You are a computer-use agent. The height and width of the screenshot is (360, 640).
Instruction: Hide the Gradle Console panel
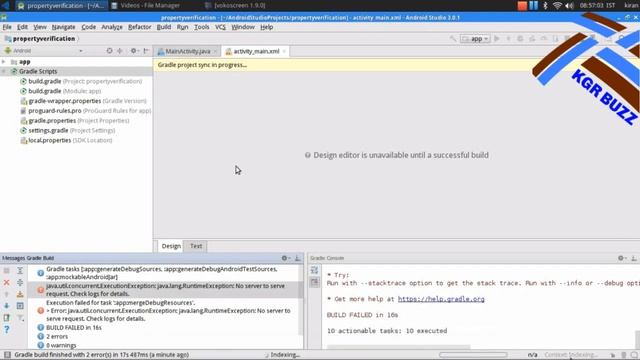(x=634, y=258)
